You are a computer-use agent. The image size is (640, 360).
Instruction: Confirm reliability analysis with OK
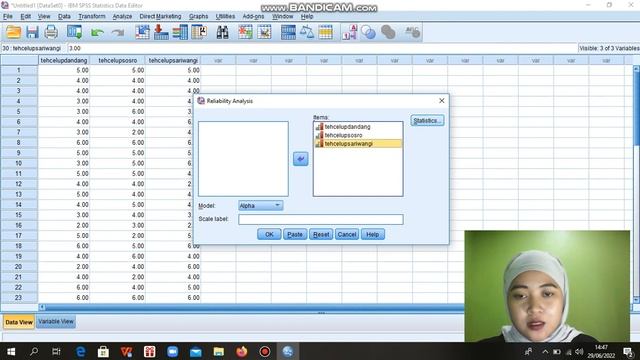[x=269, y=234]
